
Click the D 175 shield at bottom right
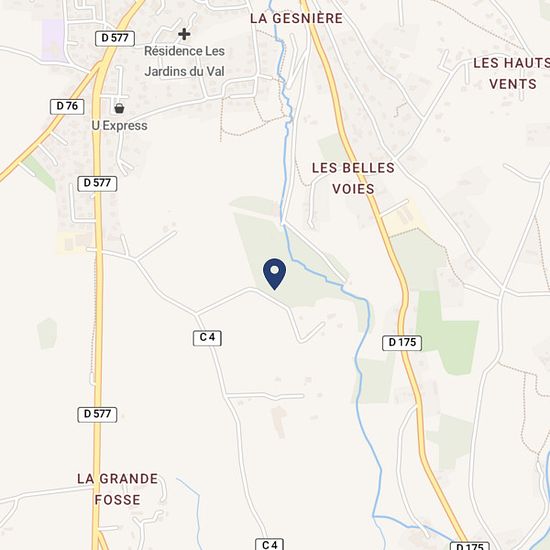(x=470, y=546)
